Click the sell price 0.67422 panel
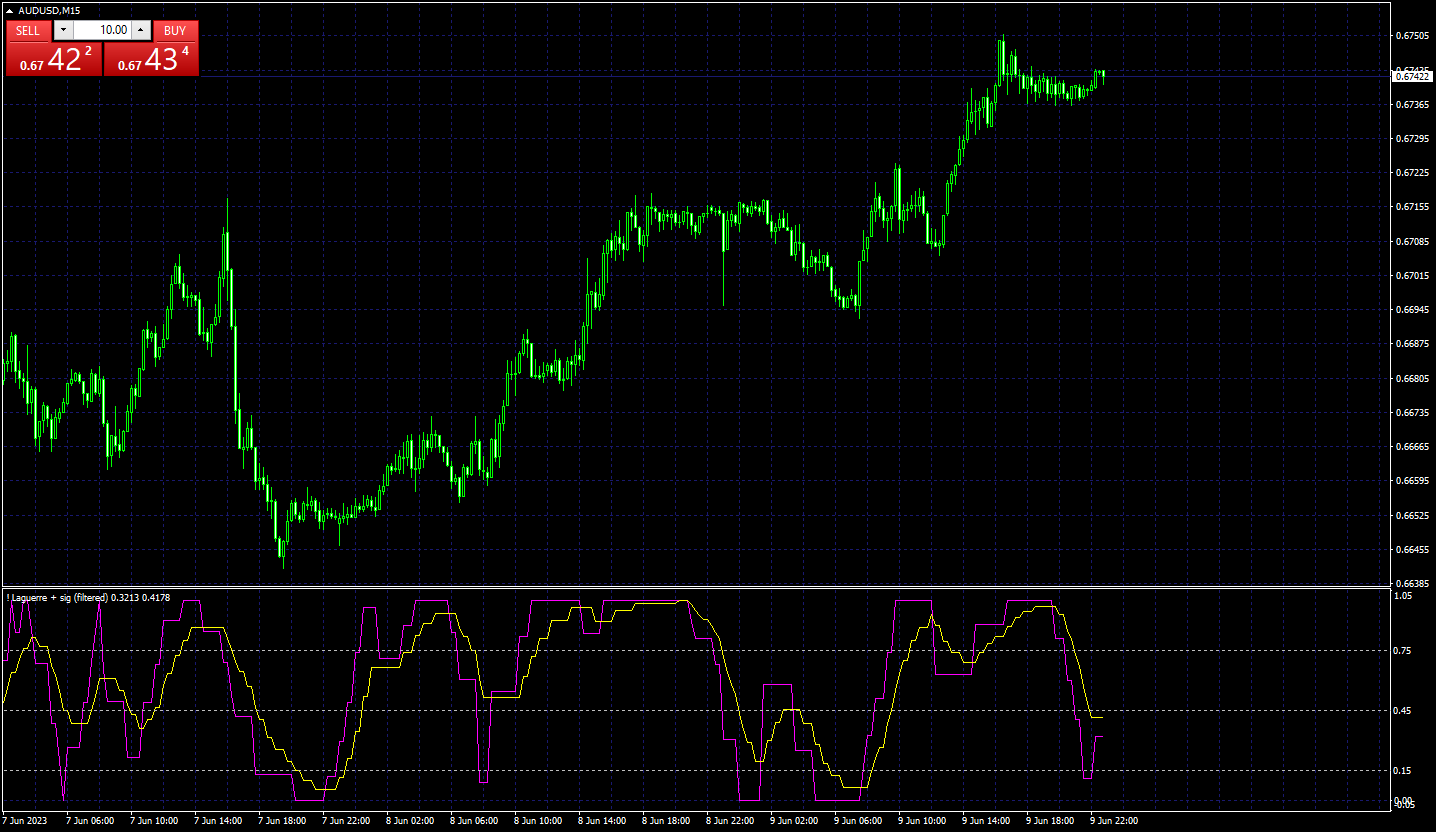 pos(53,59)
